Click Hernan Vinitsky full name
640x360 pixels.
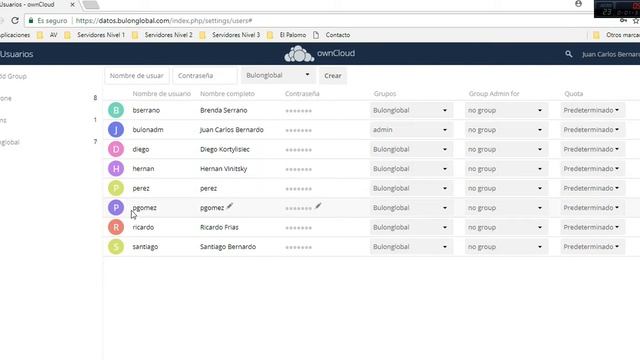pos(224,169)
